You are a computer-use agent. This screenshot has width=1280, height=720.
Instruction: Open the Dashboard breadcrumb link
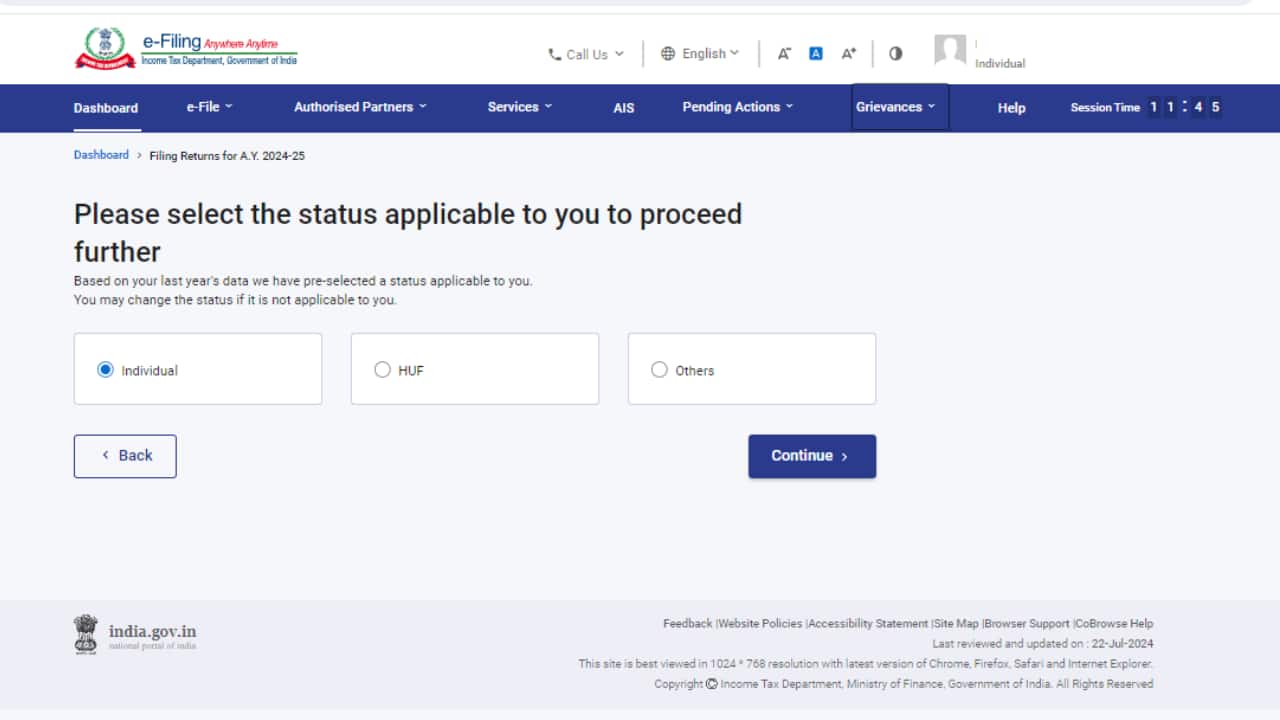[x=101, y=155]
